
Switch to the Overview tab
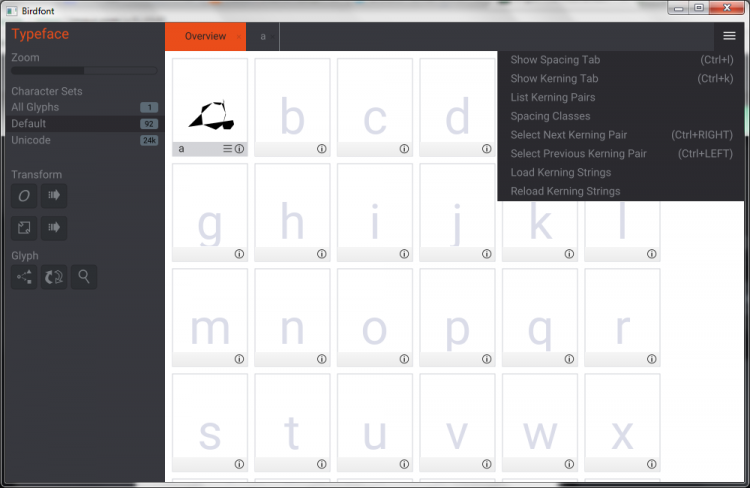coord(205,36)
